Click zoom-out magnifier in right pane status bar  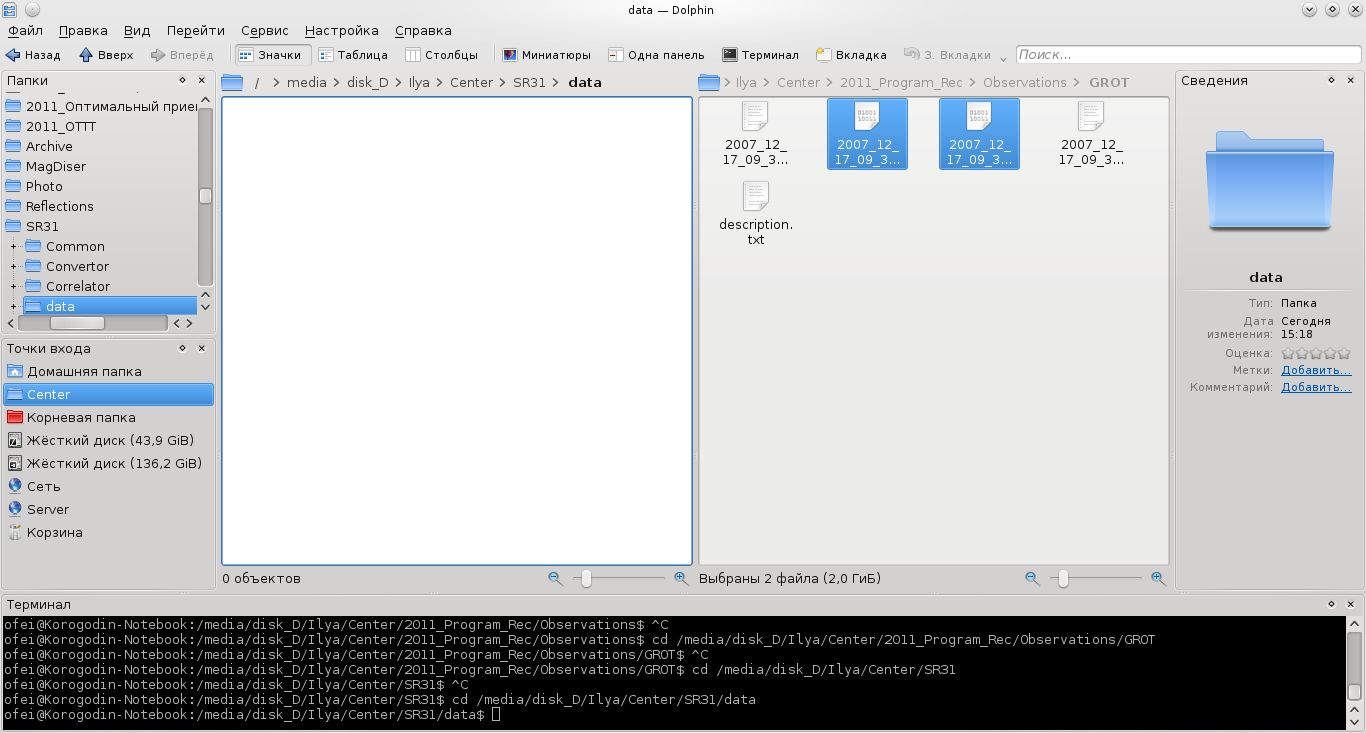tap(1032, 578)
